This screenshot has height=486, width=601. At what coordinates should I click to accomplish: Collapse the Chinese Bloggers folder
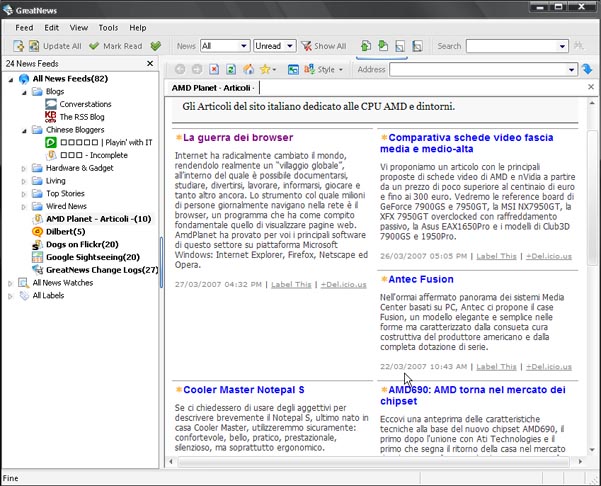coord(24,131)
